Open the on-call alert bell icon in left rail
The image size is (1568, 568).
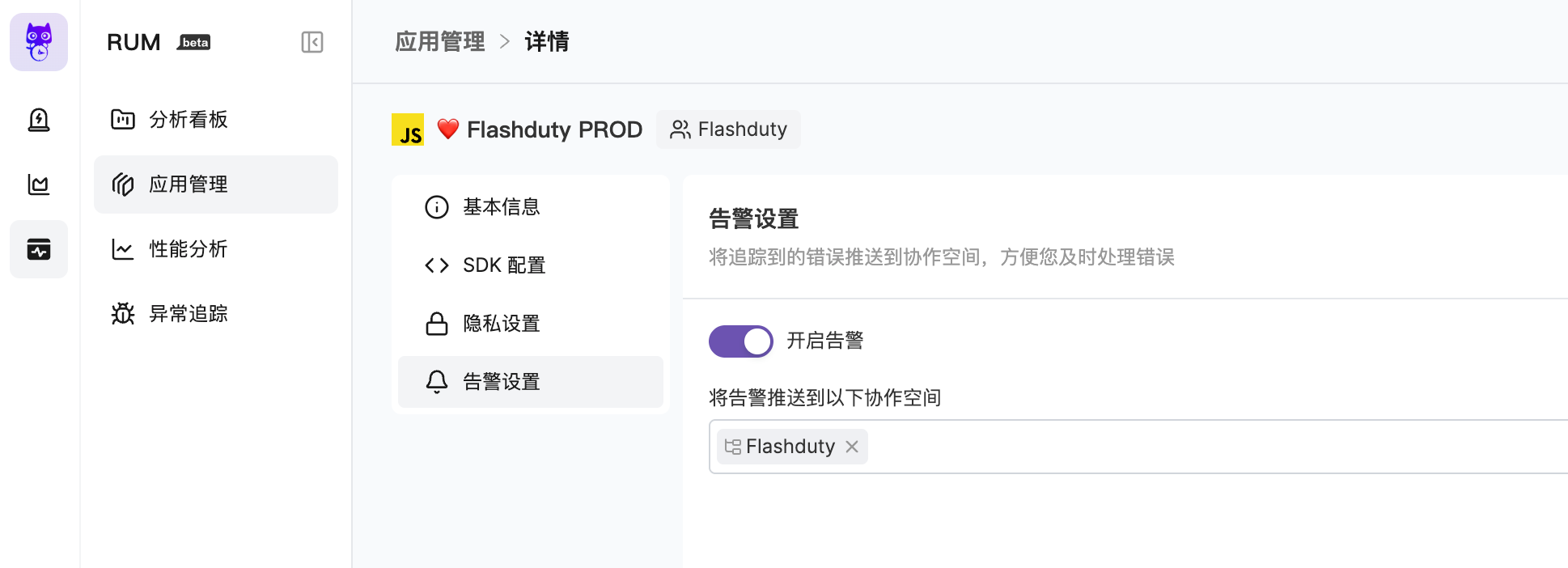point(39,120)
